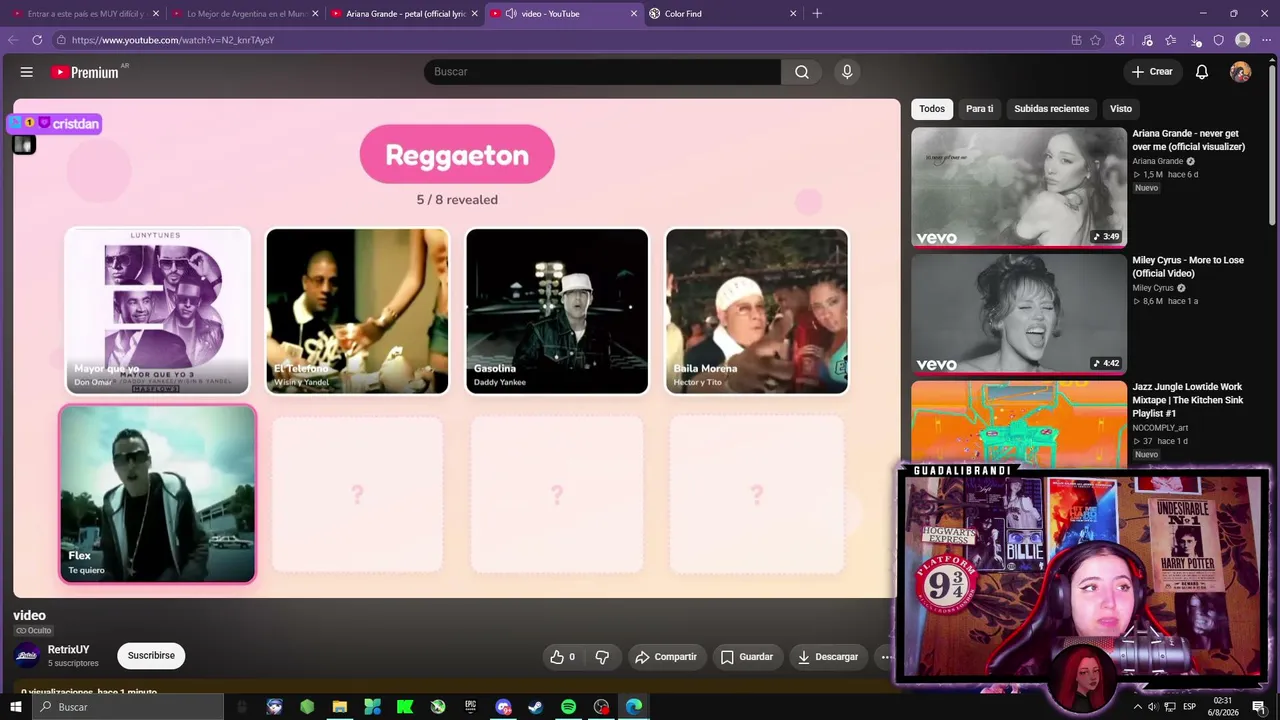
Task: Go back in browser history
Action: coord(13,40)
